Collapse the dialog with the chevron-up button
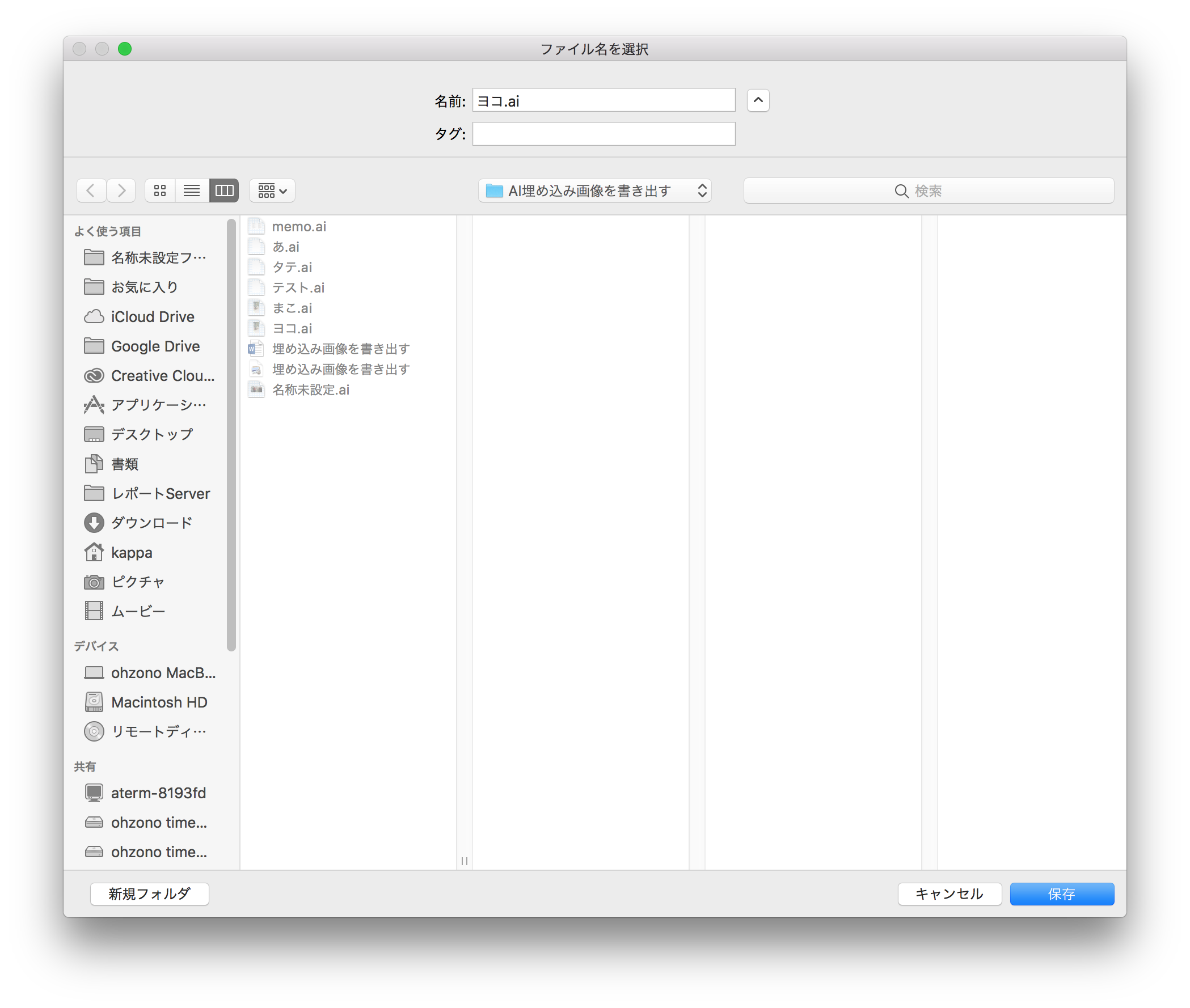This screenshot has height=1008, width=1190. coord(758,100)
